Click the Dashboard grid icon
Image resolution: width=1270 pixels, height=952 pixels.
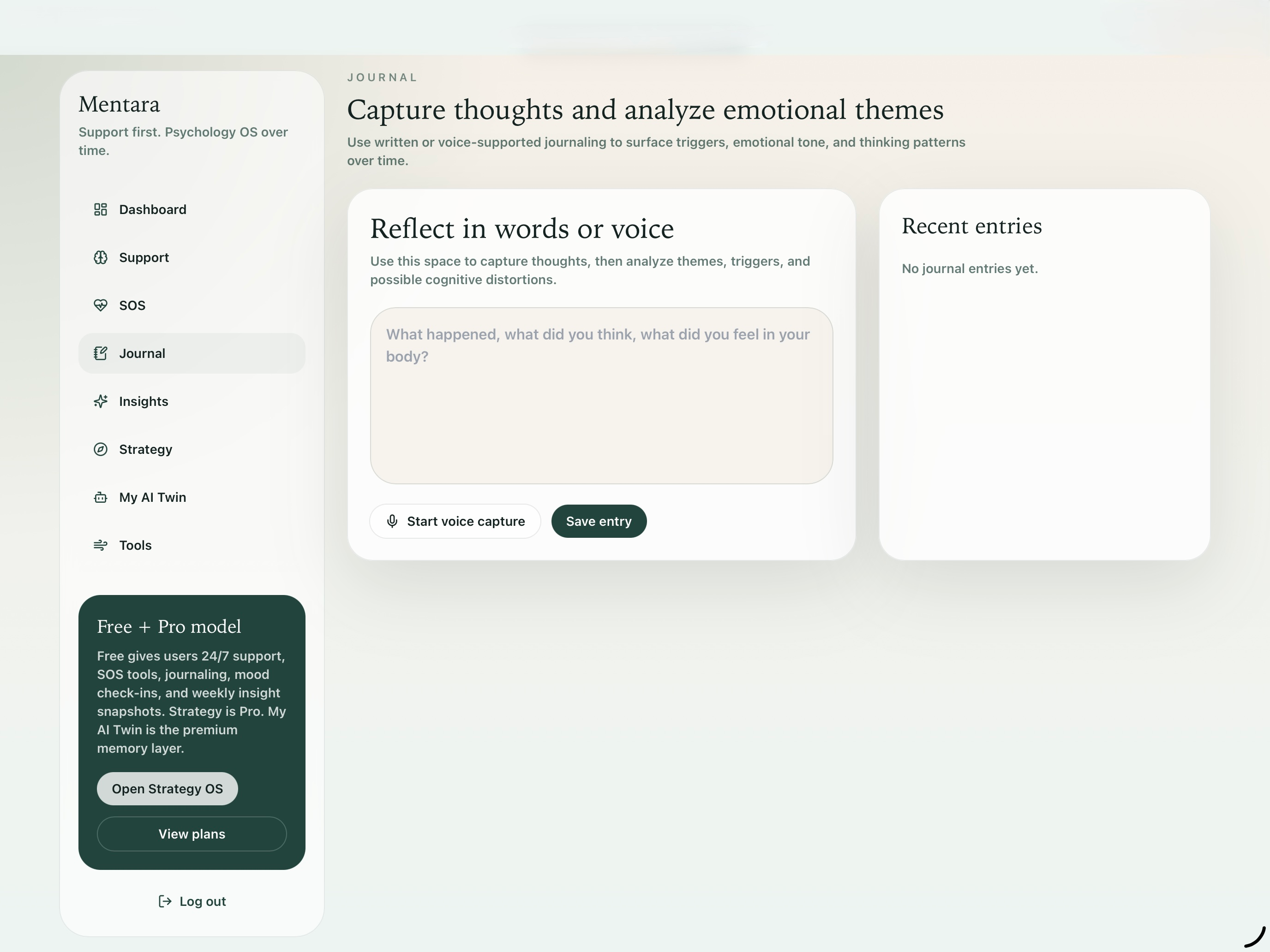point(101,209)
